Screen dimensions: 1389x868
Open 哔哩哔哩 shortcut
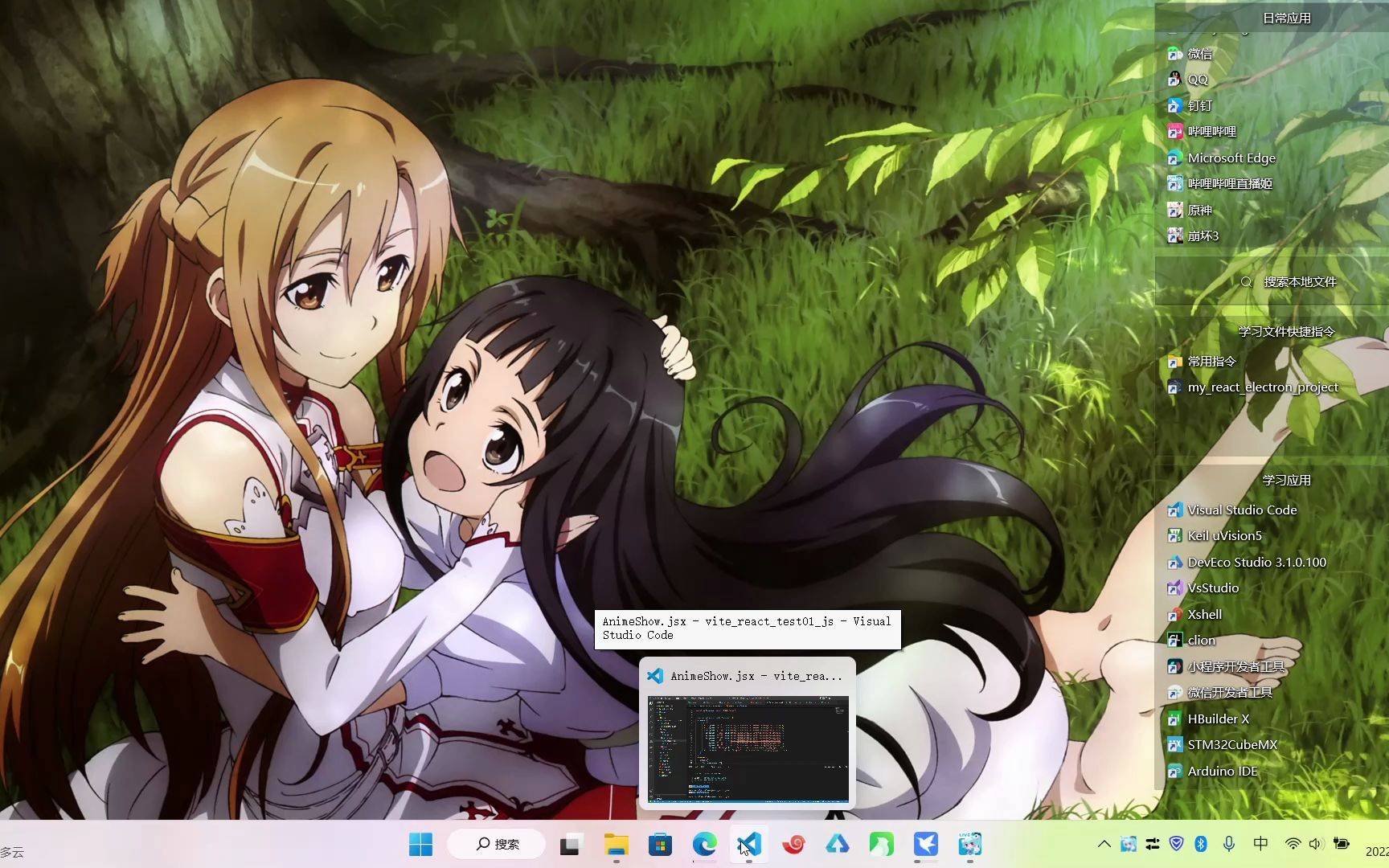[1202, 131]
